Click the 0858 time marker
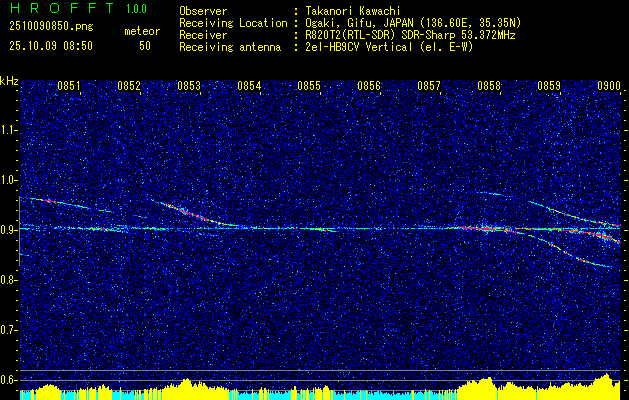Image resolution: width=629 pixels, height=400 pixels. click(x=489, y=86)
